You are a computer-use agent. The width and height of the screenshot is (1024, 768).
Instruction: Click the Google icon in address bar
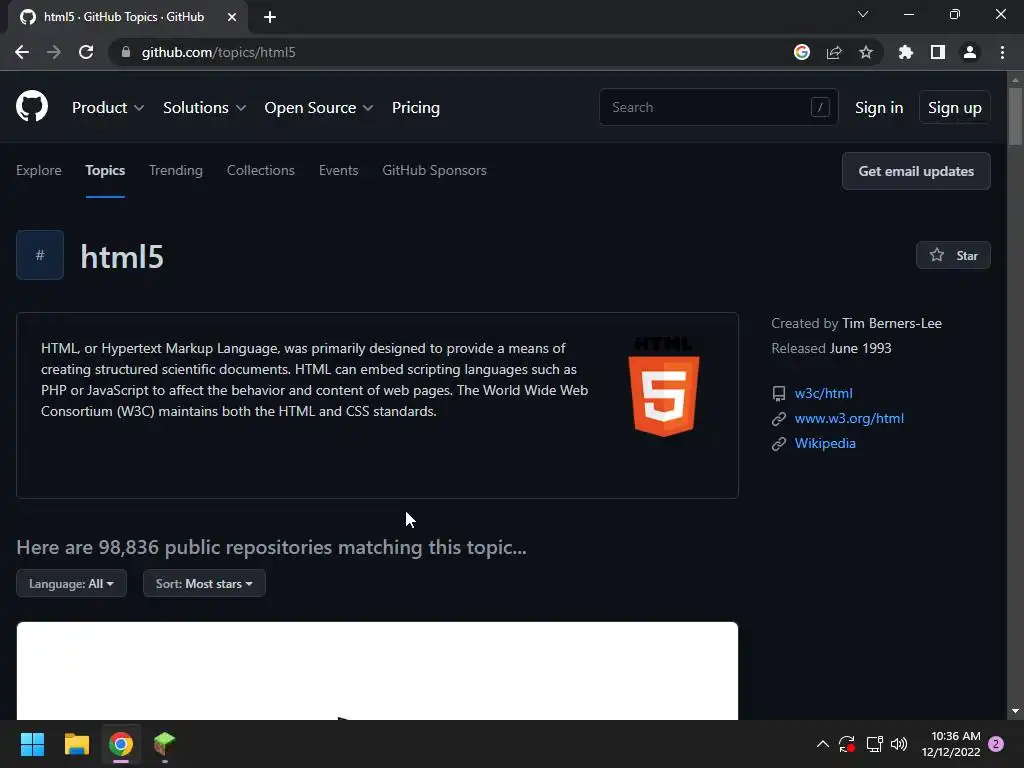tap(802, 52)
